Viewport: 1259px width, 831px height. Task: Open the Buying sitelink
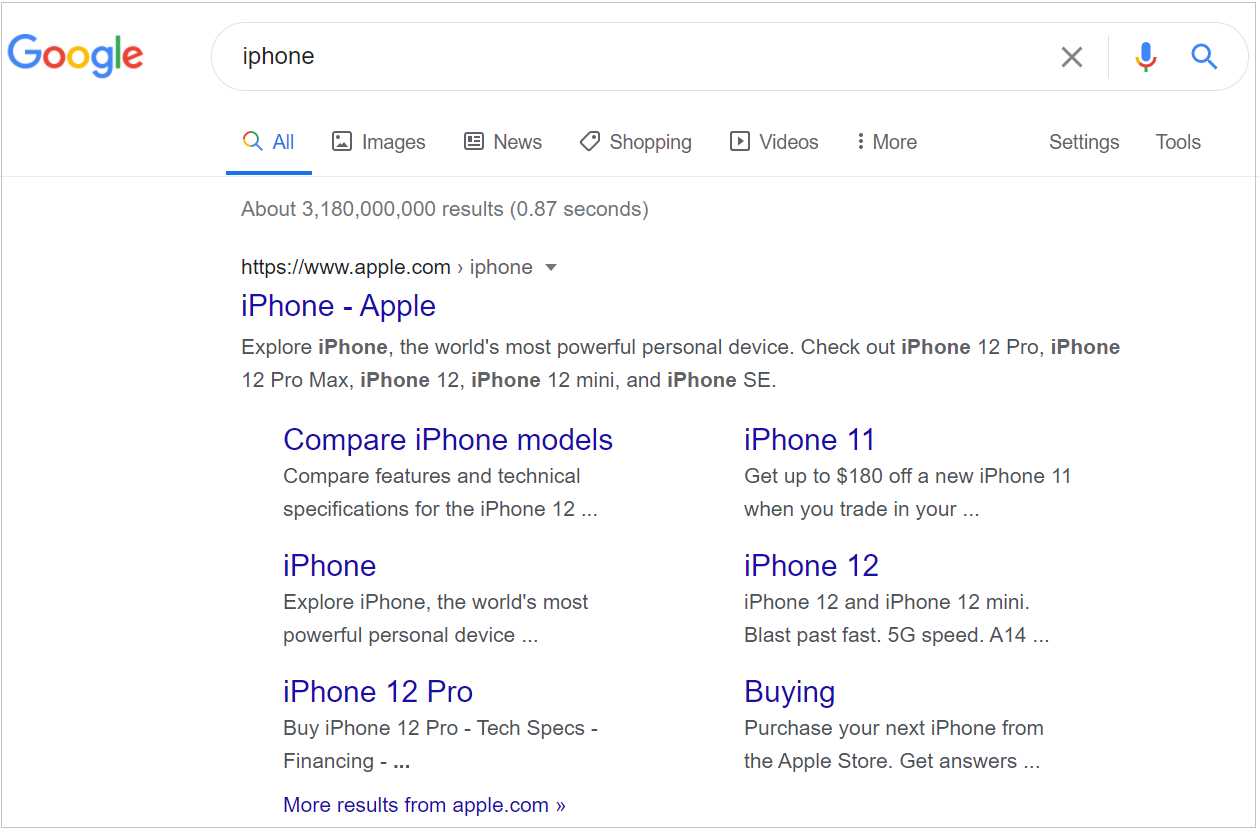pos(790,692)
